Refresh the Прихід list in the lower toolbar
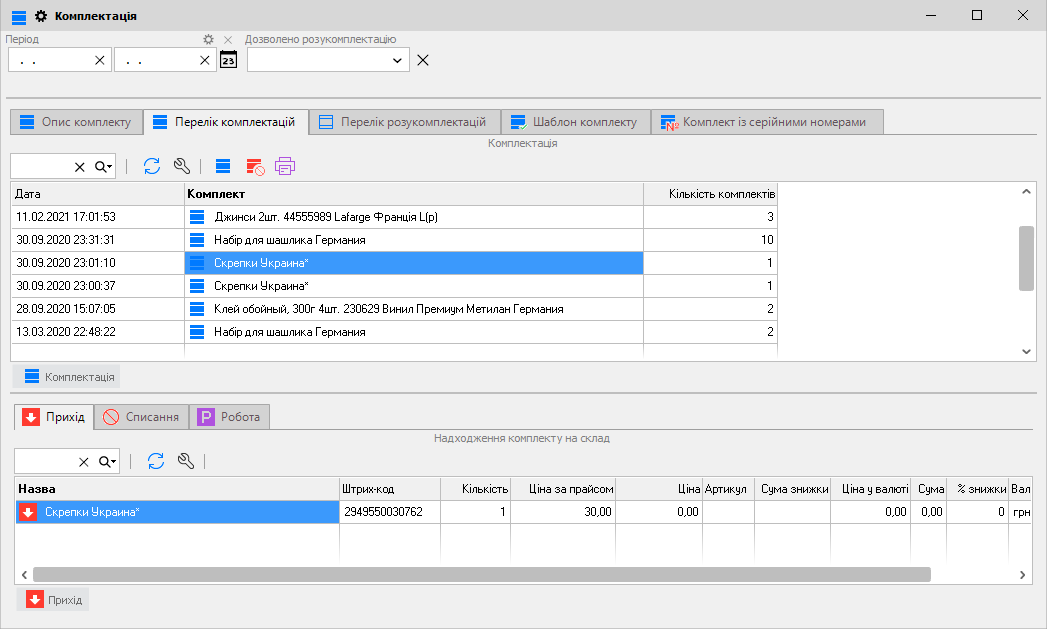The image size is (1047, 629). pyautogui.click(x=156, y=461)
